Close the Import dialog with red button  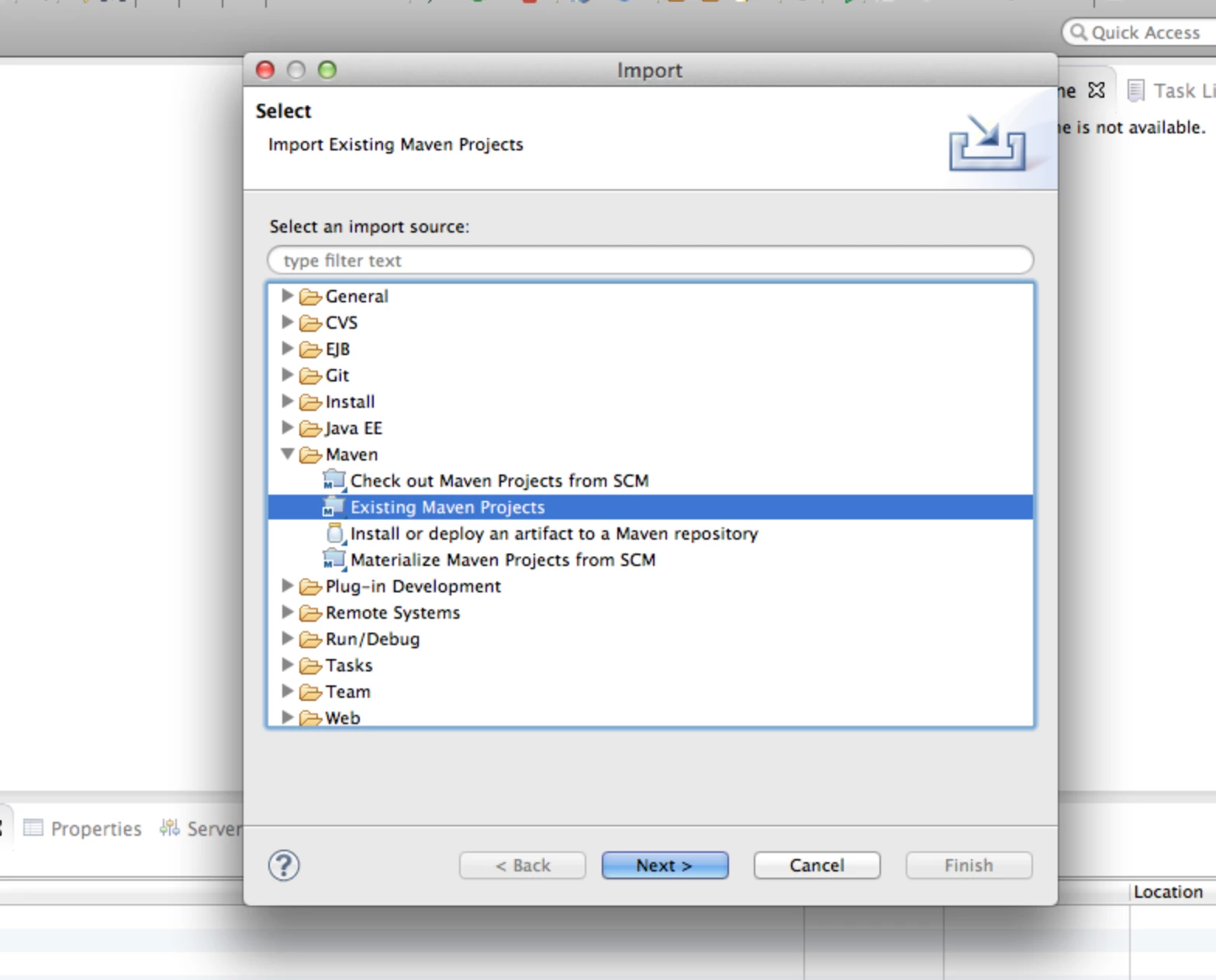265,70
